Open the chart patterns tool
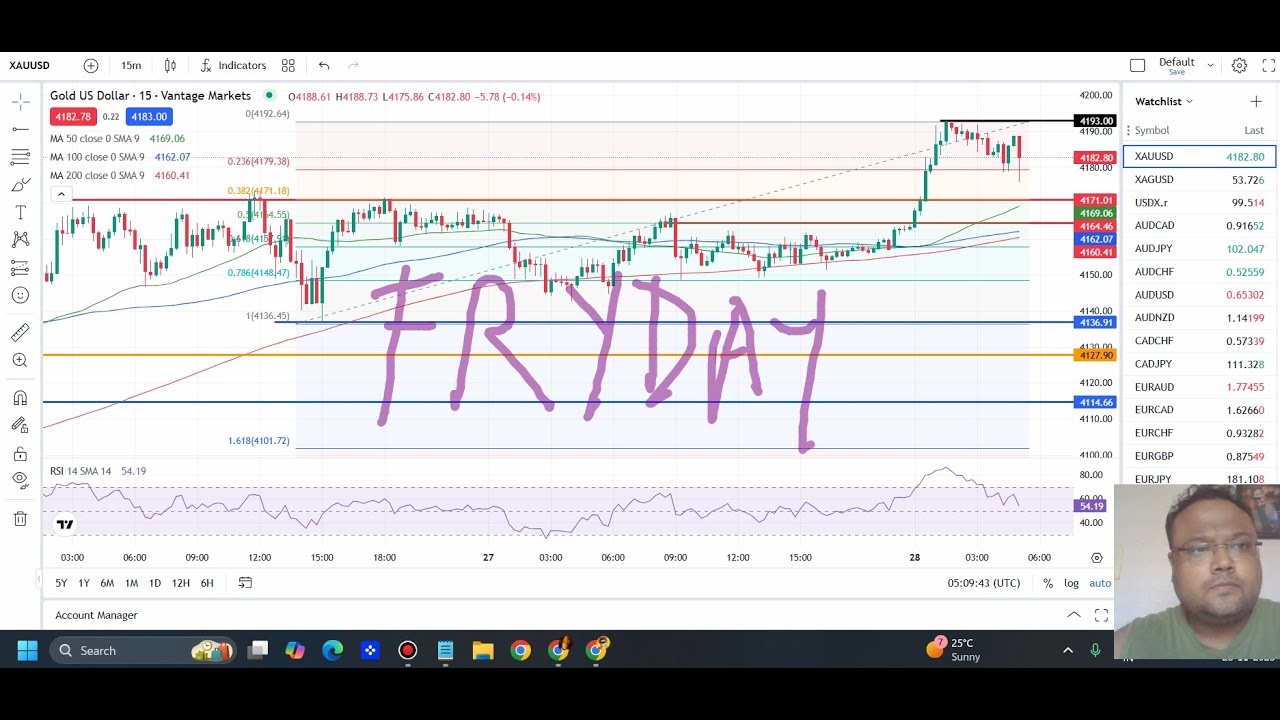The image size is (1280, 720). click(20, 240)
